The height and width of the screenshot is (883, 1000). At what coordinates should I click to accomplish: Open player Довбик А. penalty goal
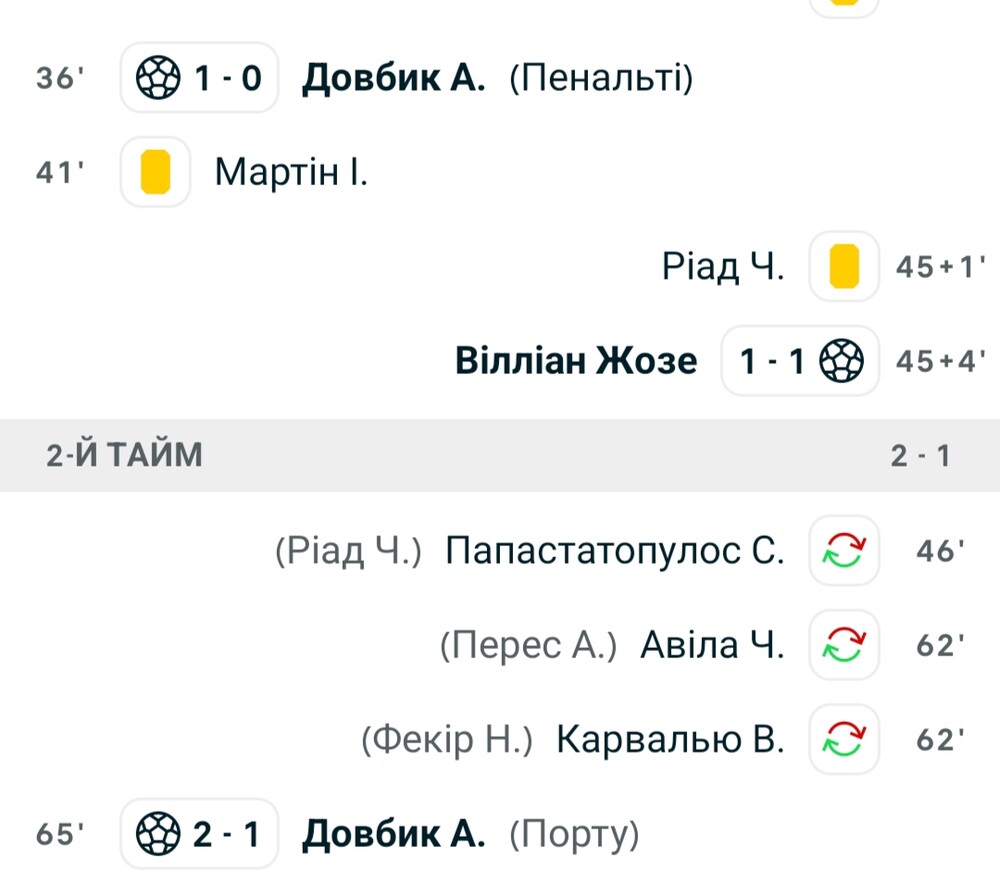393,78
